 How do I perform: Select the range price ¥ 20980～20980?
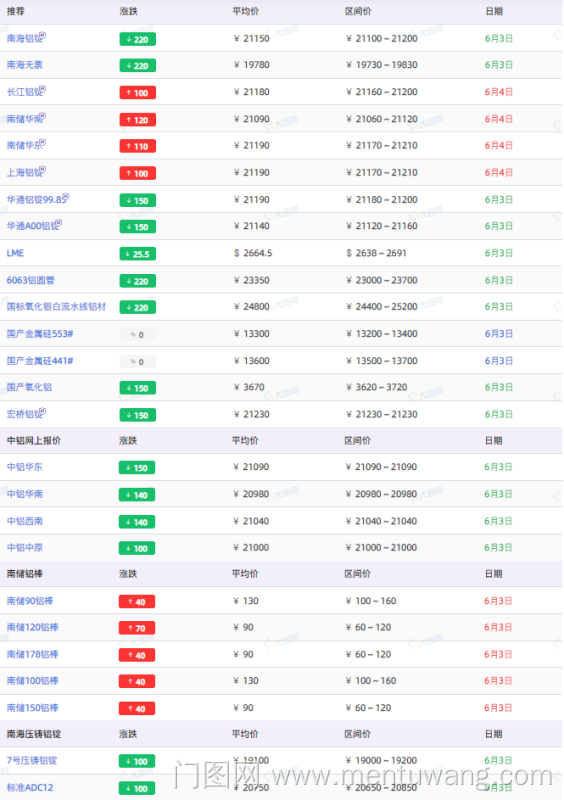381,494
